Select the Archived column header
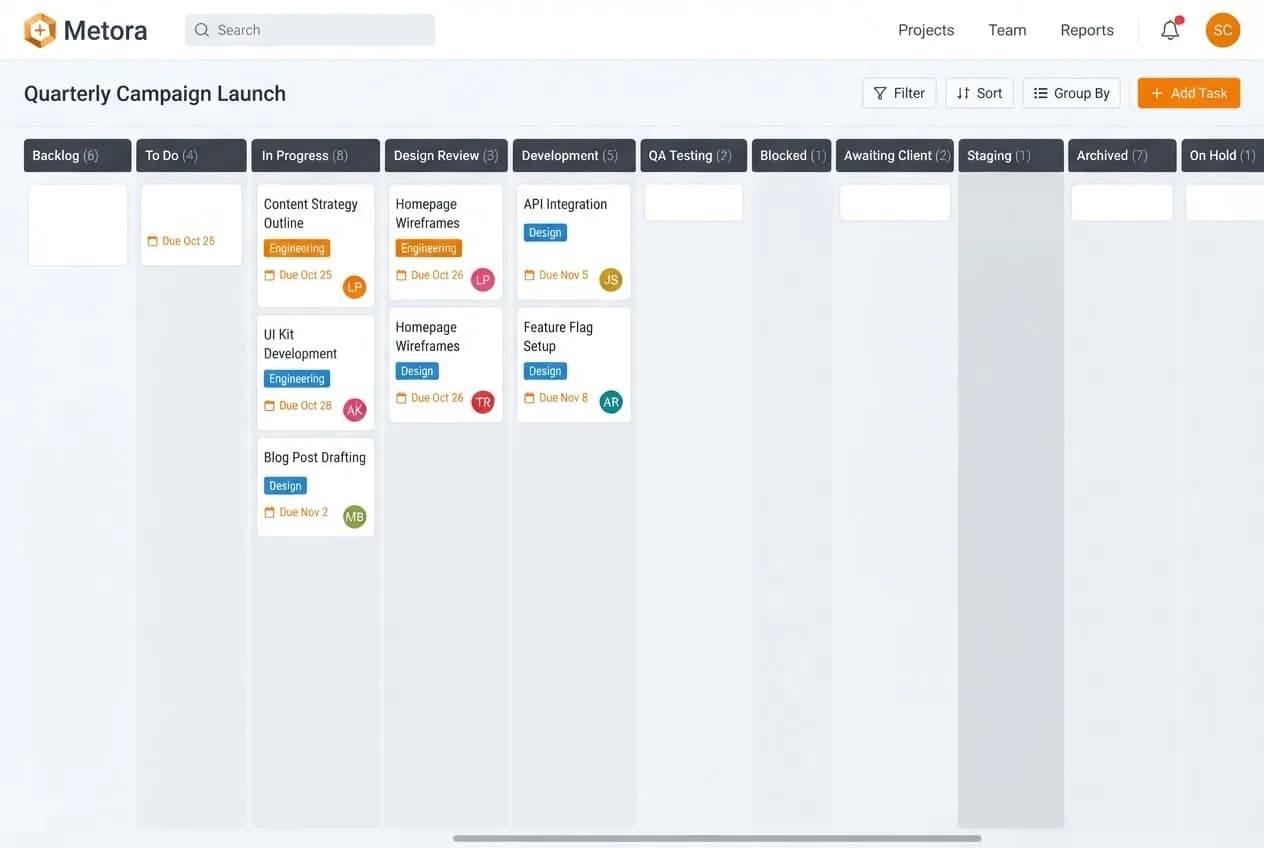 click(1122, 155)
